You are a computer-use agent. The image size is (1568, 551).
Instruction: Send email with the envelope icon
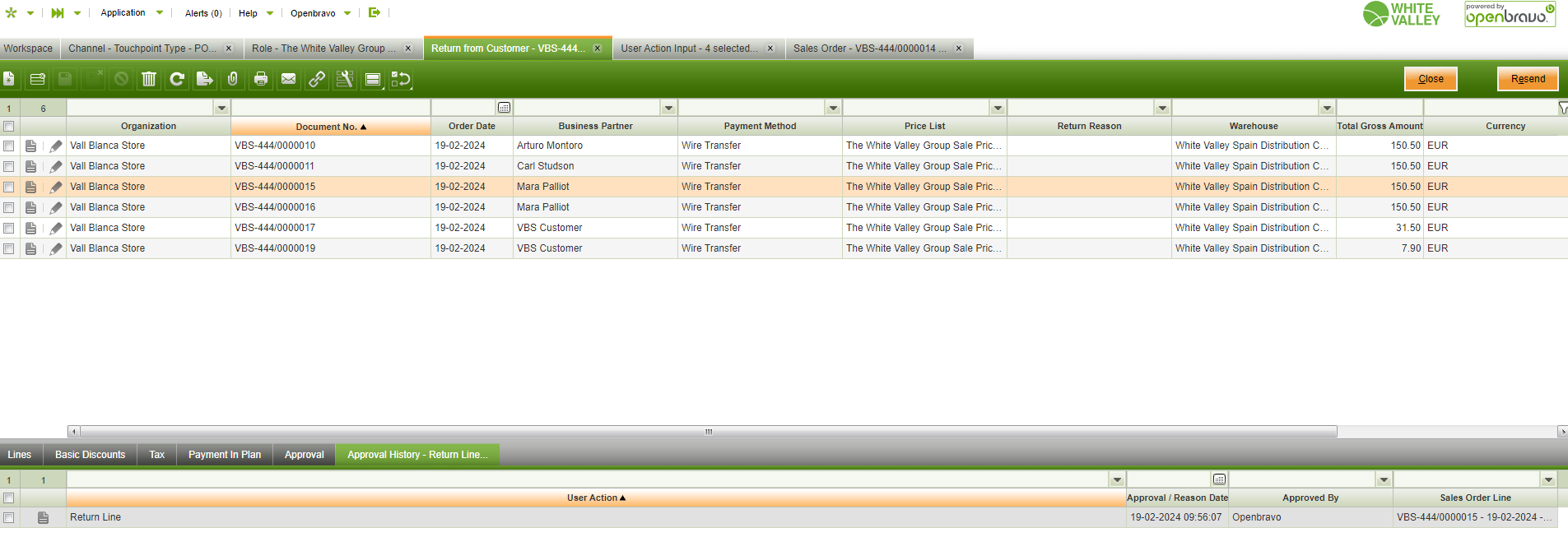pyautogui.click(x=289, y=79)
